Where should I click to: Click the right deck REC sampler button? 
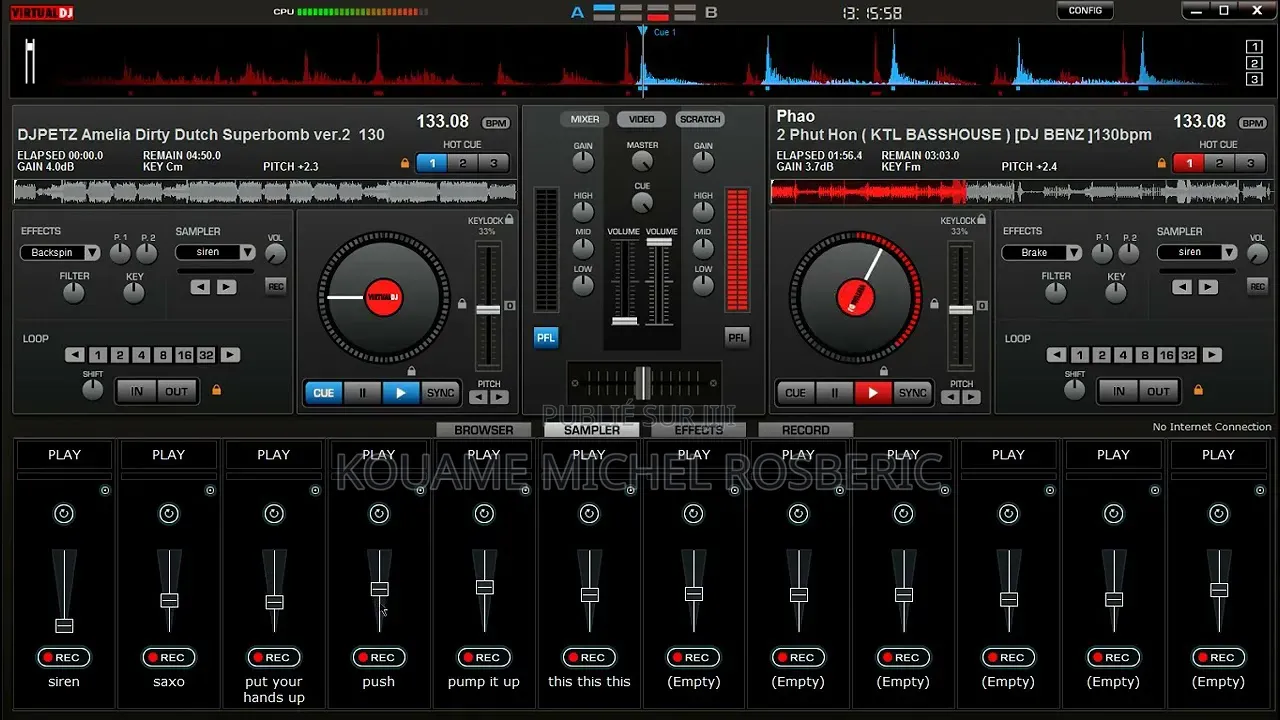[1257, 286]
